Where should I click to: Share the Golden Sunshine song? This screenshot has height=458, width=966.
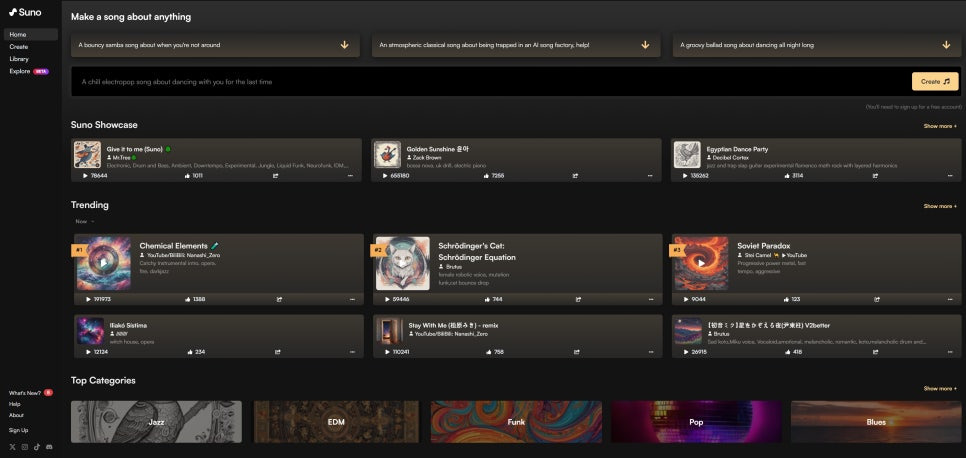click(575, 176)
